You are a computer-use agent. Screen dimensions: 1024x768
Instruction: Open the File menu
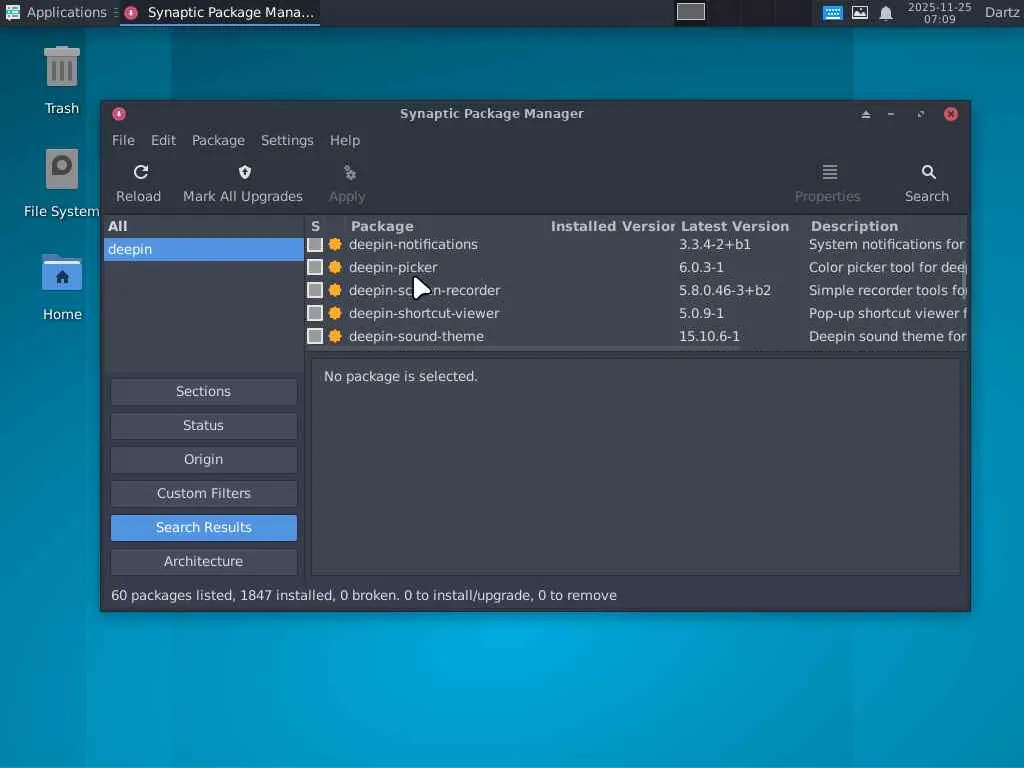(123, 140)
